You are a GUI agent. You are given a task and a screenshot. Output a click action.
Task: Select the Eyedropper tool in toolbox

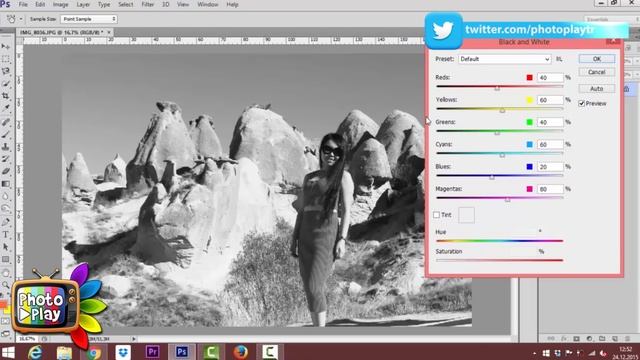tap(6, 108)
